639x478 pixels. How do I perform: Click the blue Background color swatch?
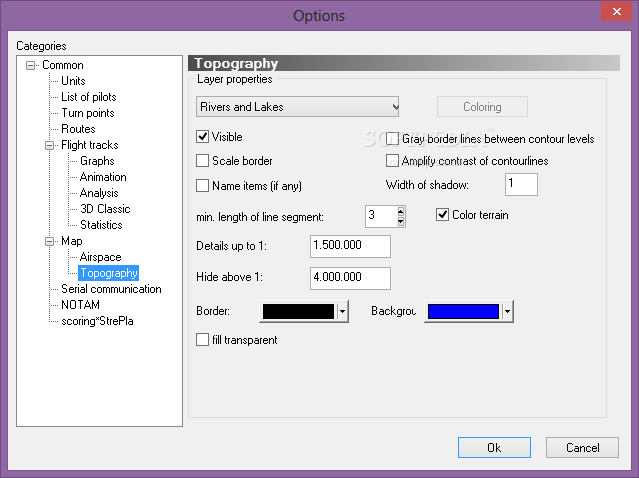[x=463, y=312]
